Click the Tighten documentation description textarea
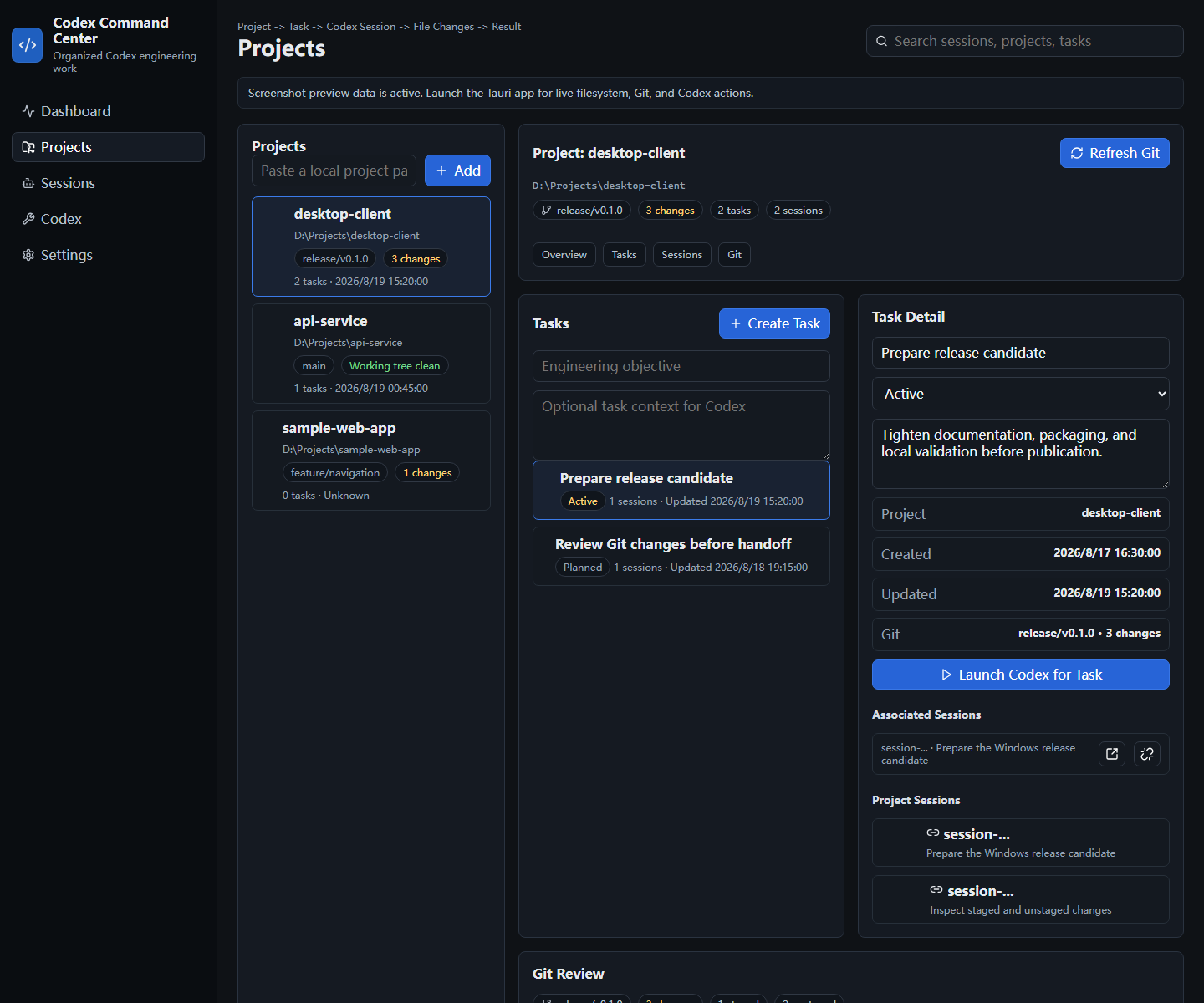This screenshot has width=1204, height=1003. (1020, 454)
